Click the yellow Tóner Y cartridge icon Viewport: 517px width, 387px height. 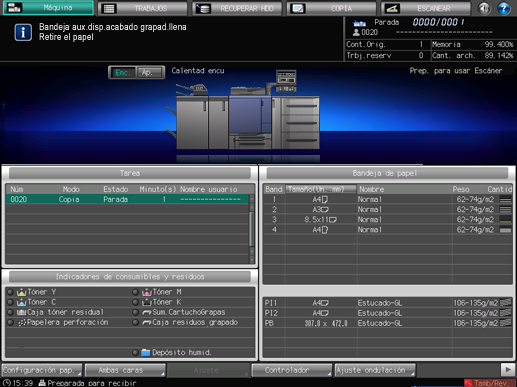pyautogui.click(x=22, y=292)
